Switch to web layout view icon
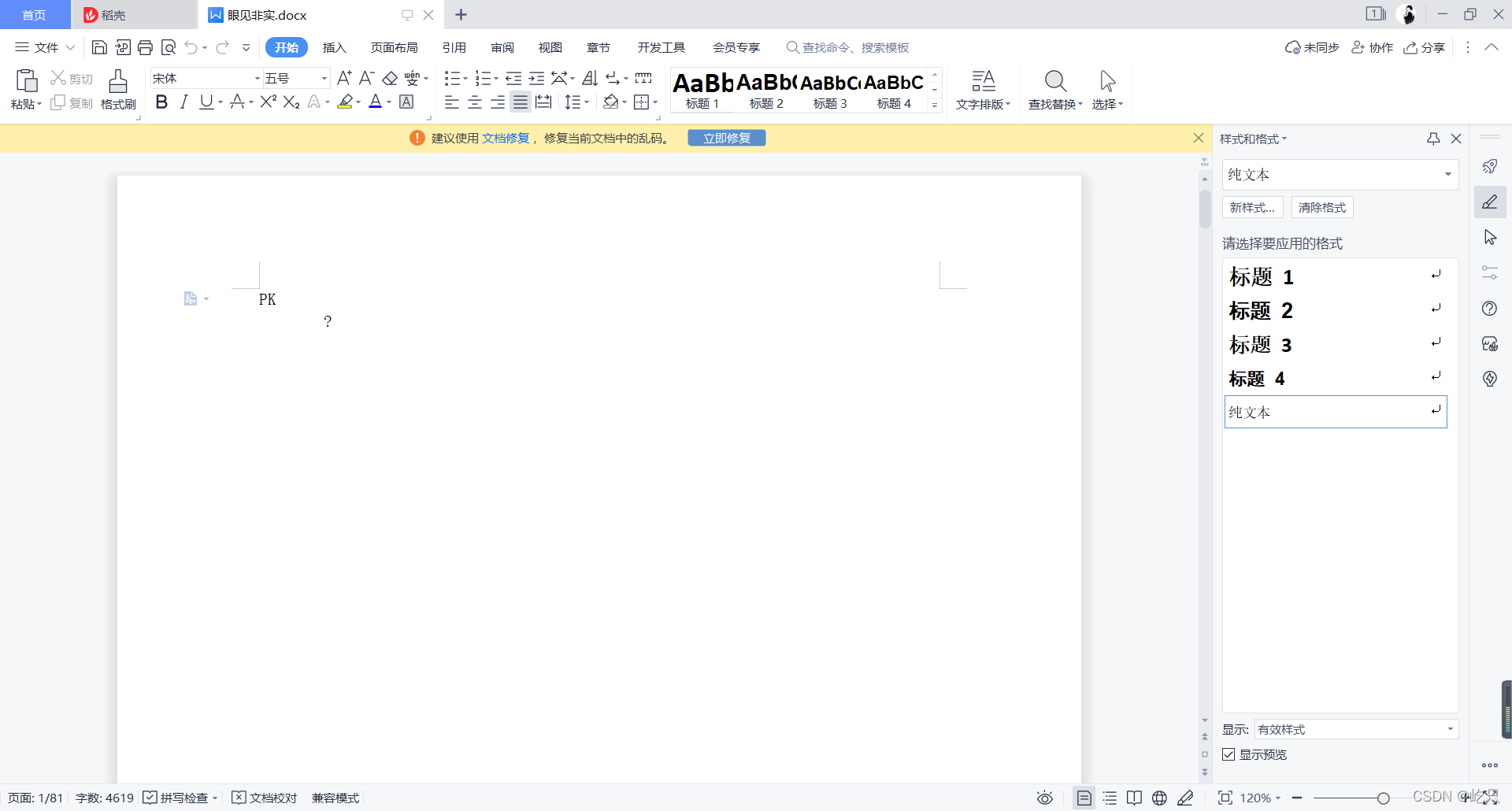1512x811 pixels. click(1159, 798)
